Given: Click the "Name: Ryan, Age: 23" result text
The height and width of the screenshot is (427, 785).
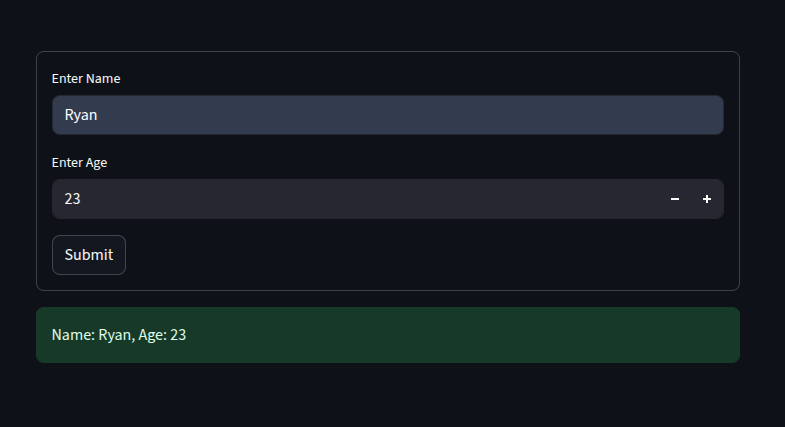Looking at the screenshot, I should tap(119, 335).
